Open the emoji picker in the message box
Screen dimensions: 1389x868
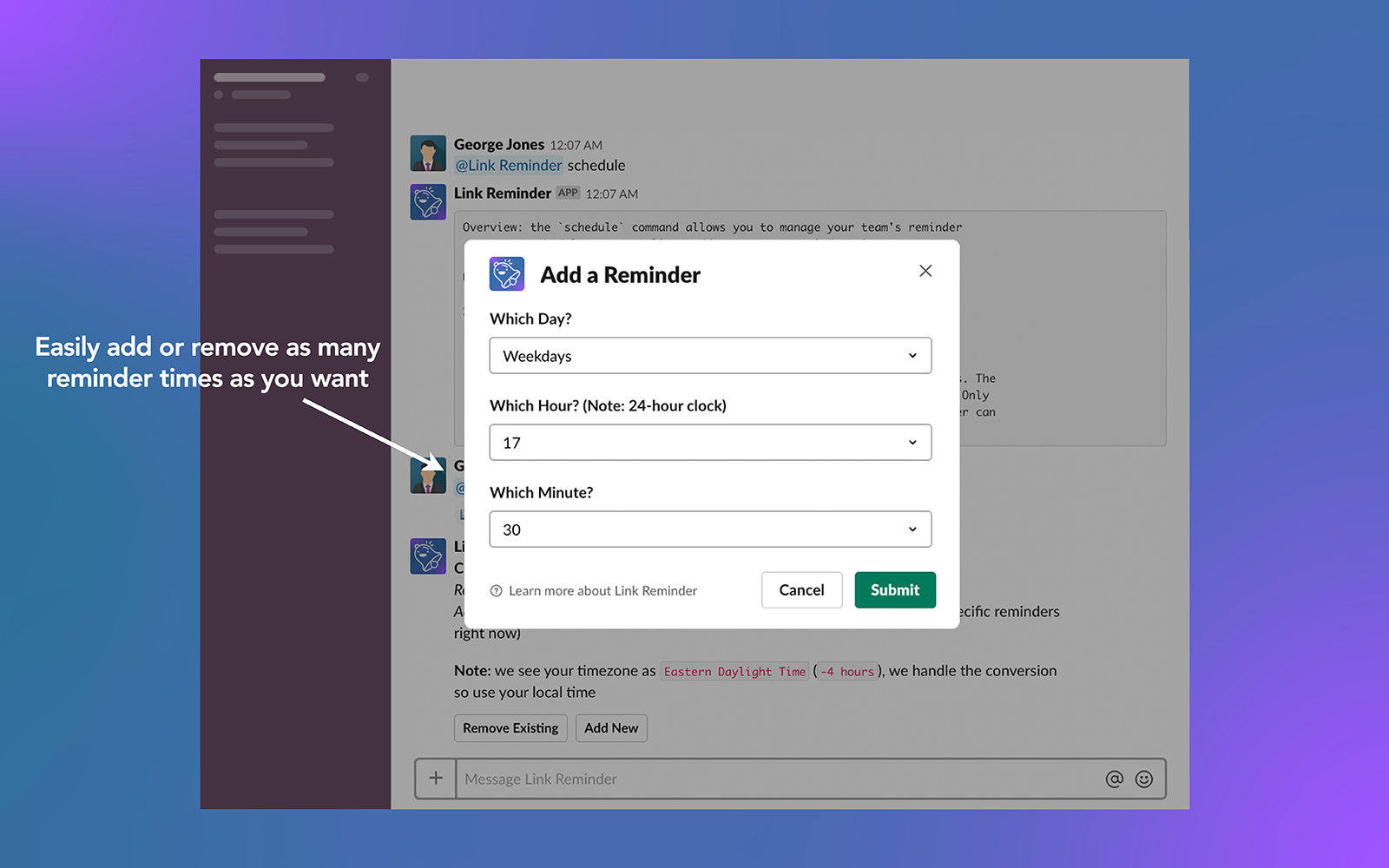(x=1144, y=779)
